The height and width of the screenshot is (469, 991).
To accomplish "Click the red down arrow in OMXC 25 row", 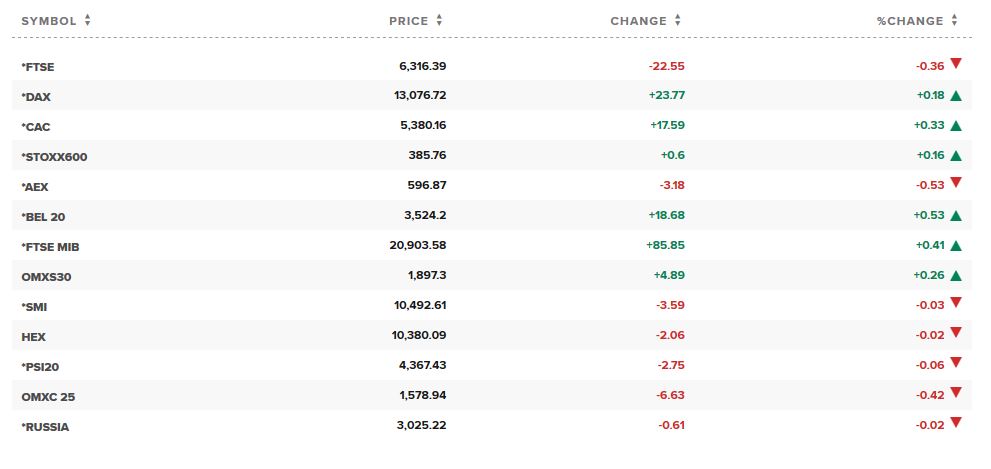I will coord(956,393).
